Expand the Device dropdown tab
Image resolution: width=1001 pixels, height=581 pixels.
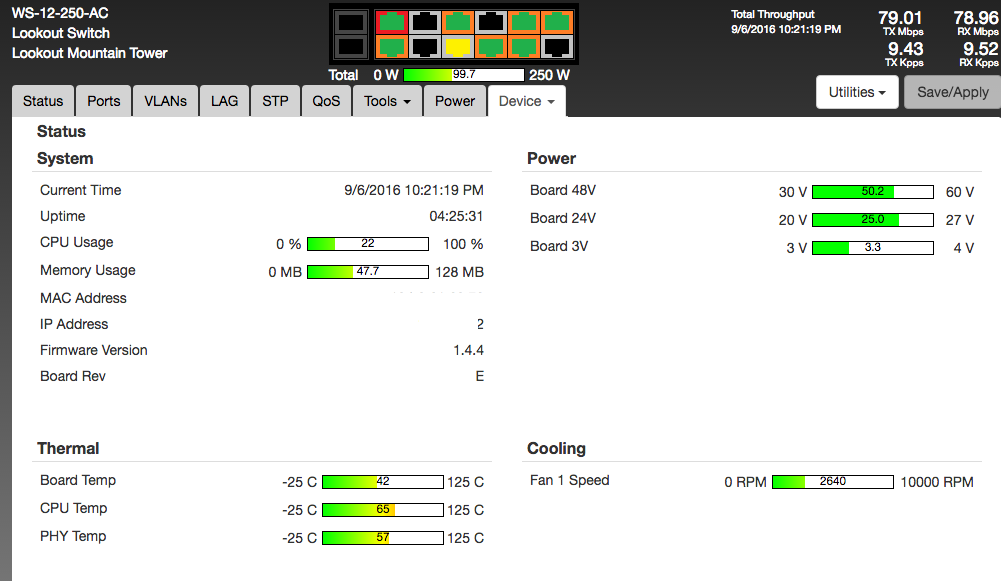click(x=526, y=101)
